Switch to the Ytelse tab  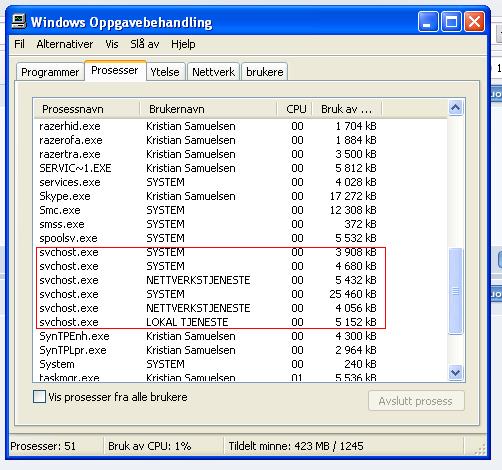click(165, 72)
